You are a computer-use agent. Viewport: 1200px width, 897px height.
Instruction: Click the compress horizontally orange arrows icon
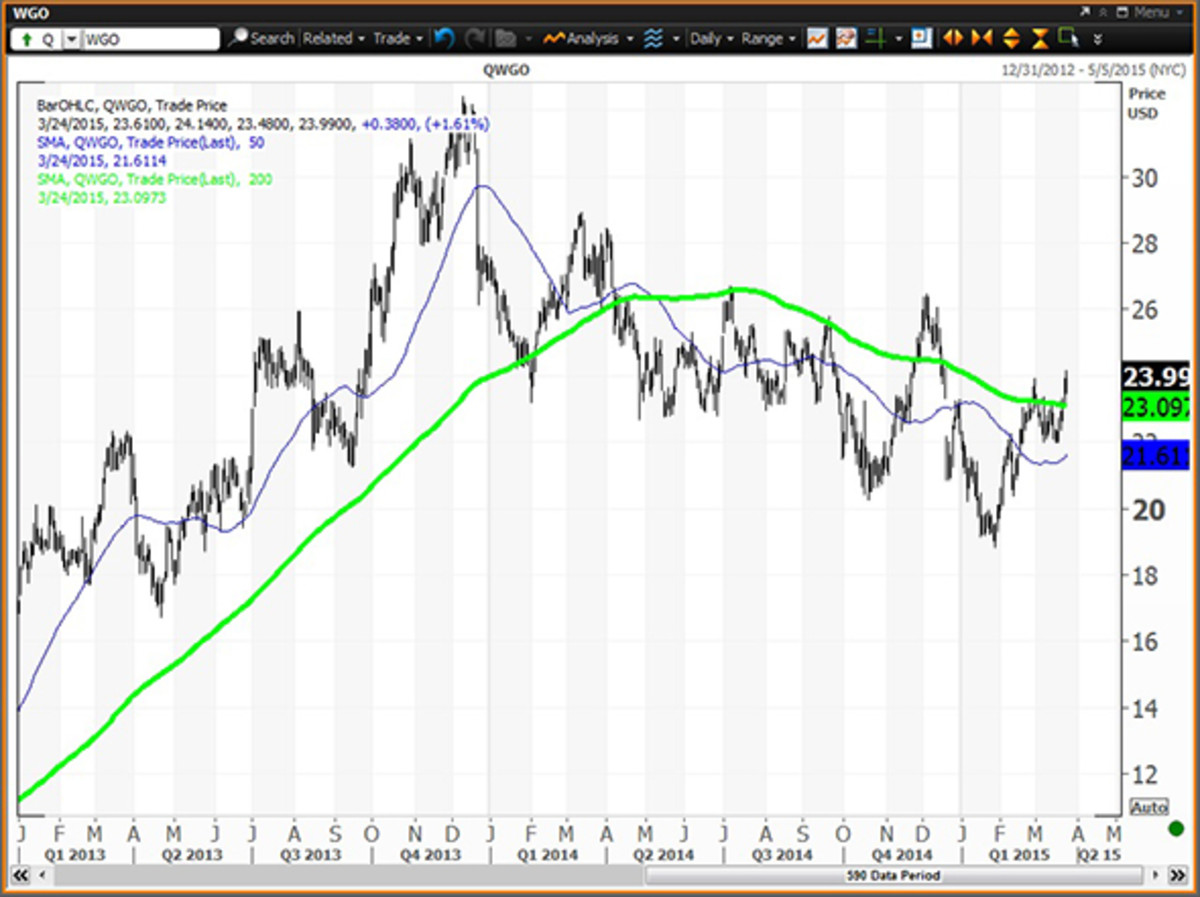[x=981, y=39]
